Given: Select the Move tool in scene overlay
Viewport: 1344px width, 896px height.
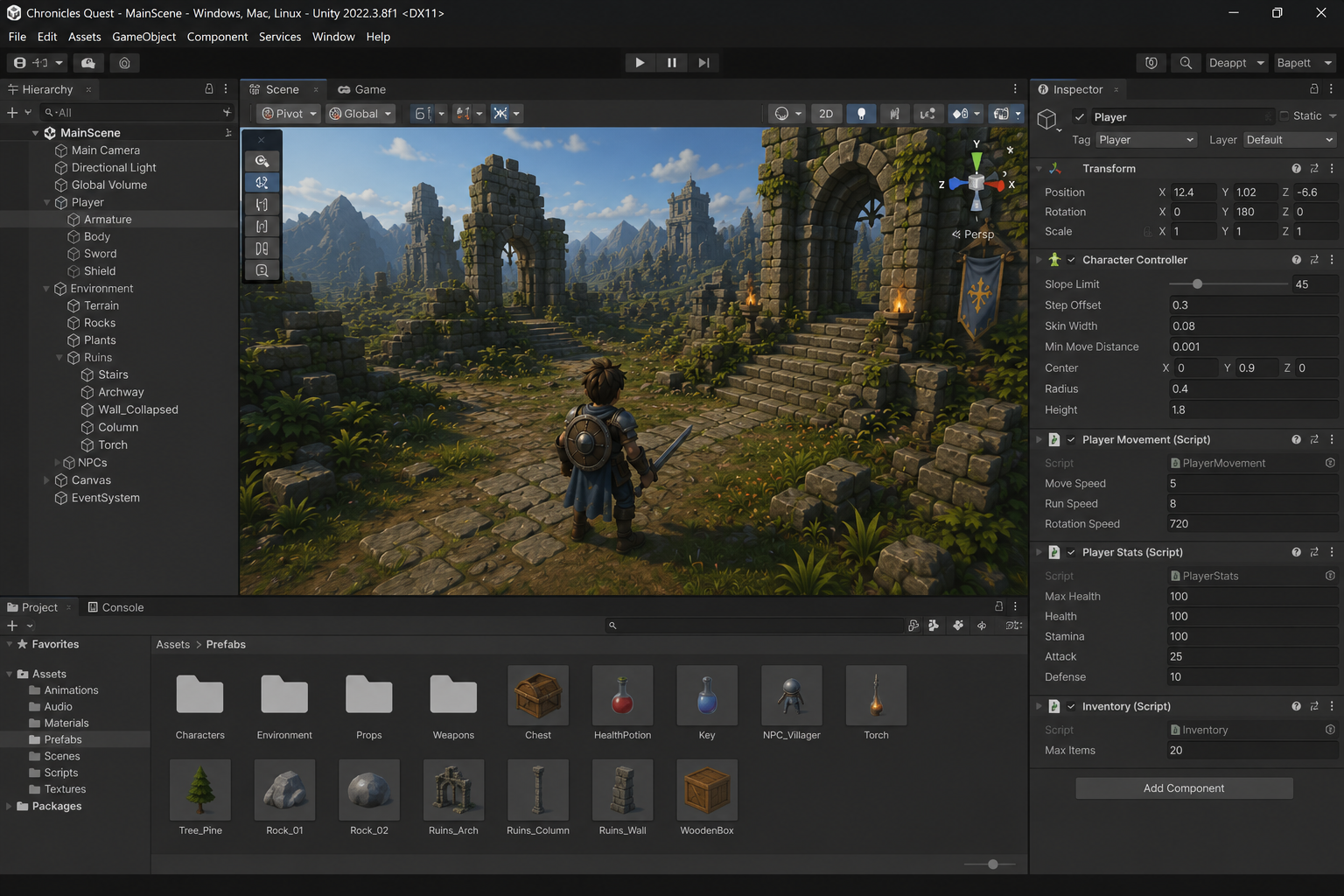Looking at the screenshot, I should coord(262,182).
